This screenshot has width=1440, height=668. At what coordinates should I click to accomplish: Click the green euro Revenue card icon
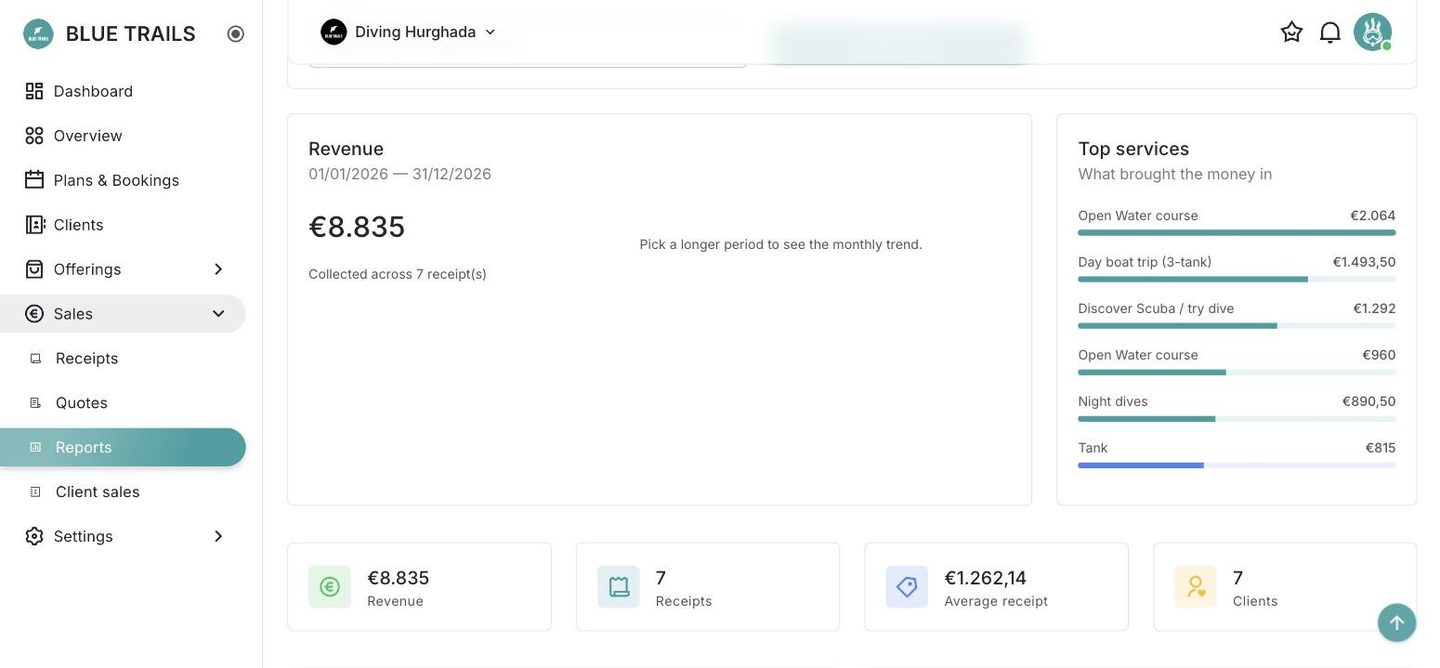point(330,587)
